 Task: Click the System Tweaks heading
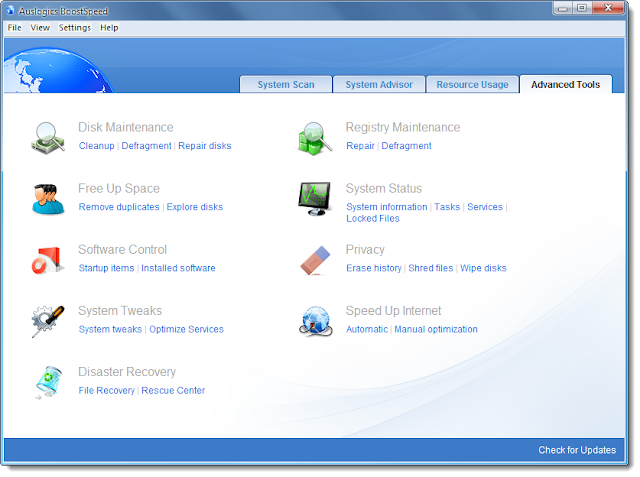[120, 311]
